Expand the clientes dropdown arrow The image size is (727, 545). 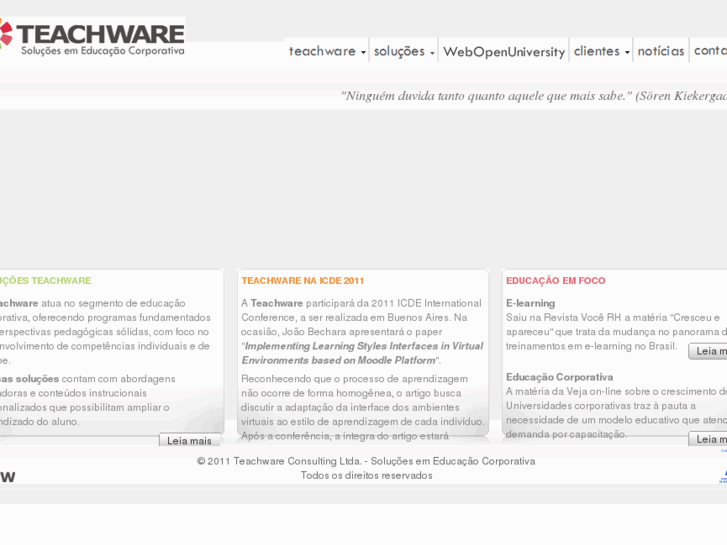tap(627, 52)
